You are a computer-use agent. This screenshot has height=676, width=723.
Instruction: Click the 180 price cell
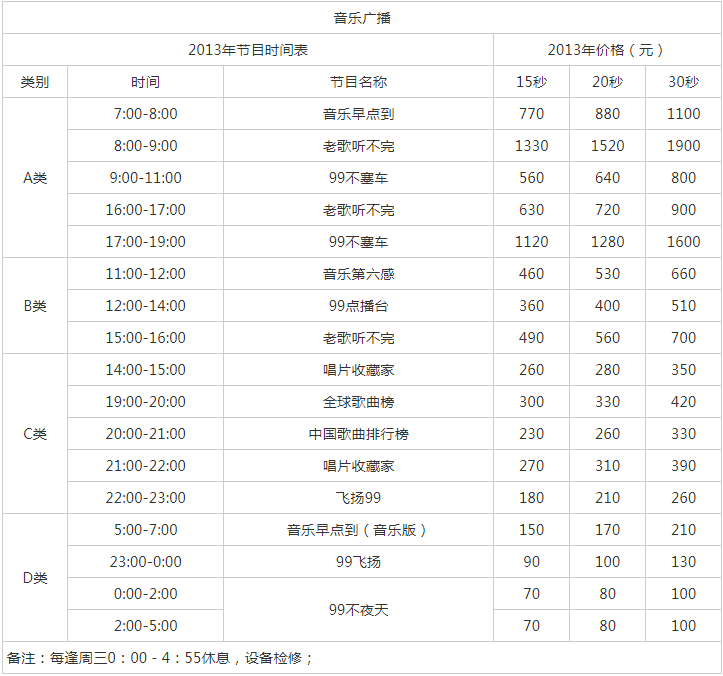(531, 498)
